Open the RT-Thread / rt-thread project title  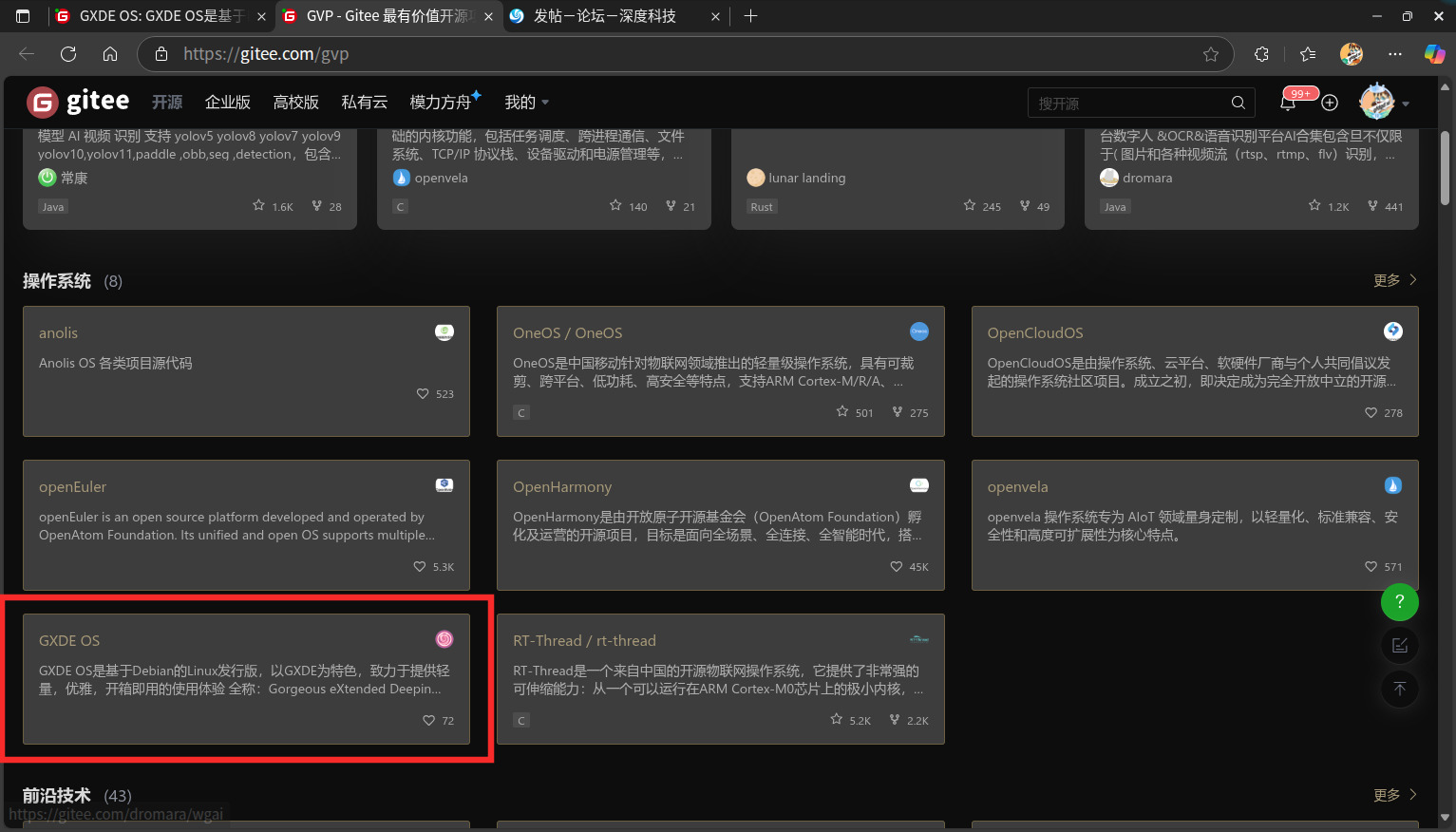584,640
